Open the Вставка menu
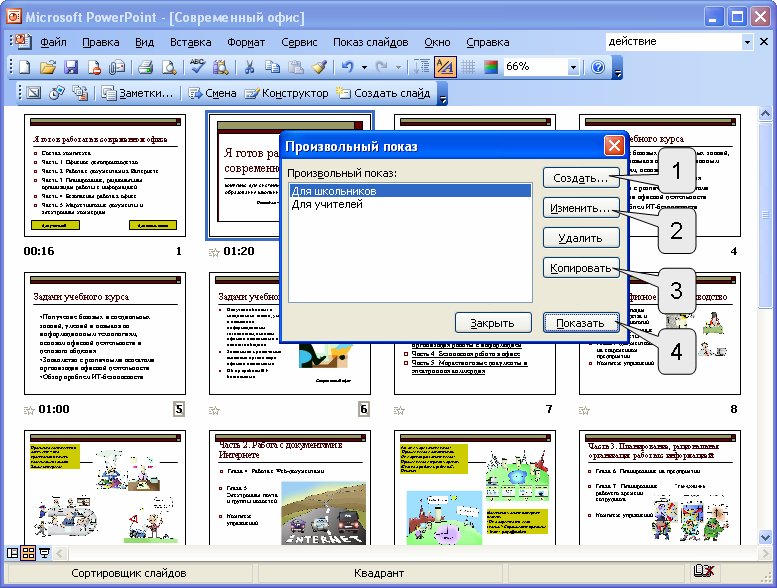This screenshot has height=588, width=777. (190, 42)
